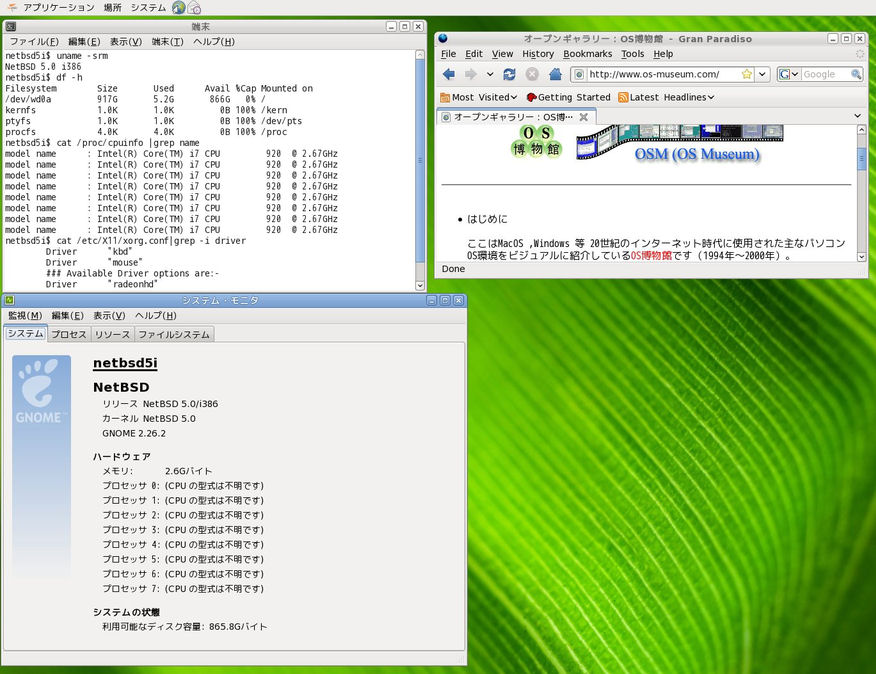The height and width of the screenshot is (674, 876).
Task: Click the terminal scroll down arrow
Action: pos(420,285)
